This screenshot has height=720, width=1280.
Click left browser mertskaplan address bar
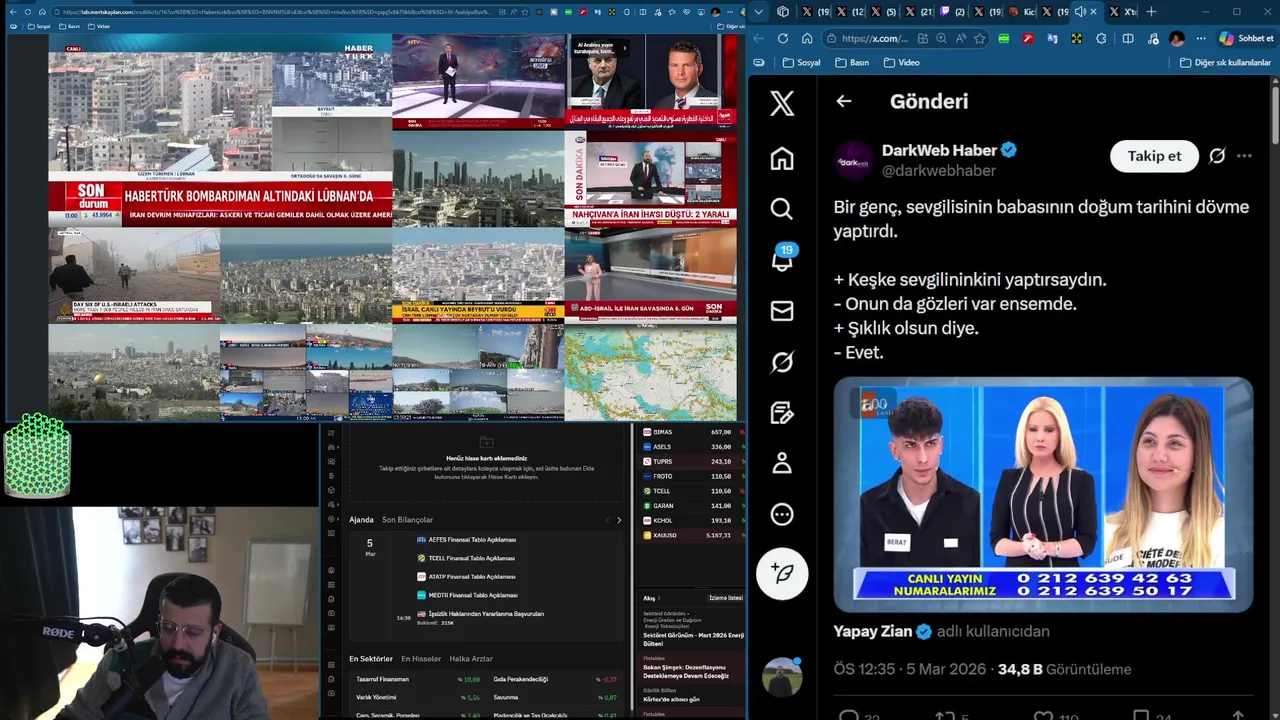coord(280,12)
